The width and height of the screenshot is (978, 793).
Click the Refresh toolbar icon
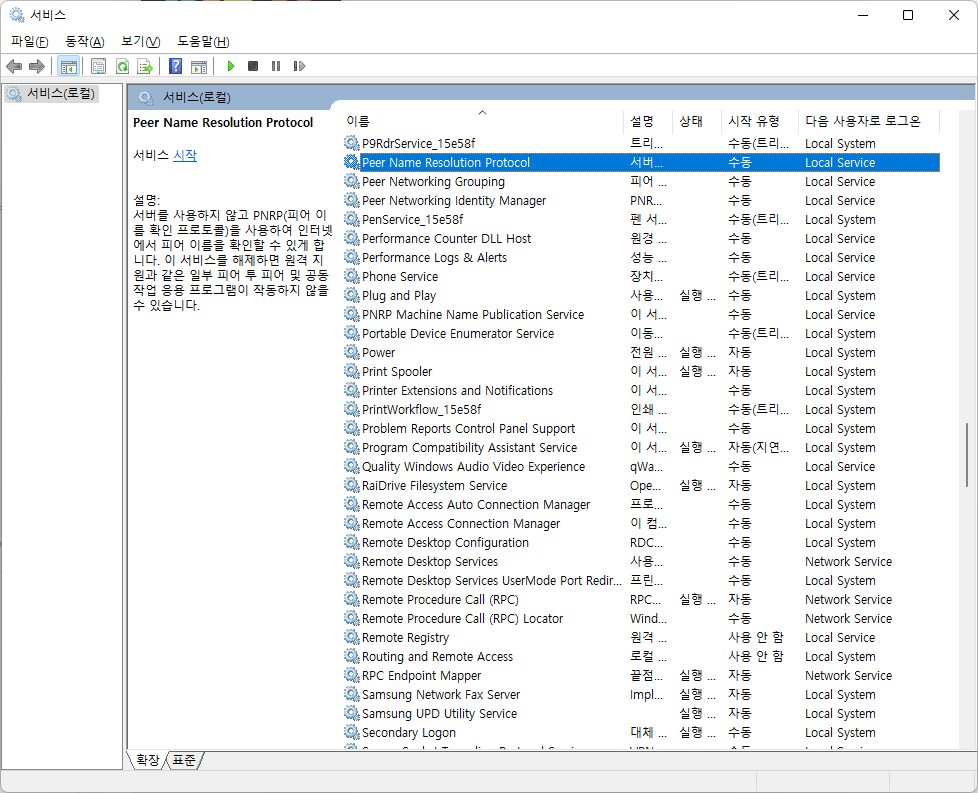[122, 66]
